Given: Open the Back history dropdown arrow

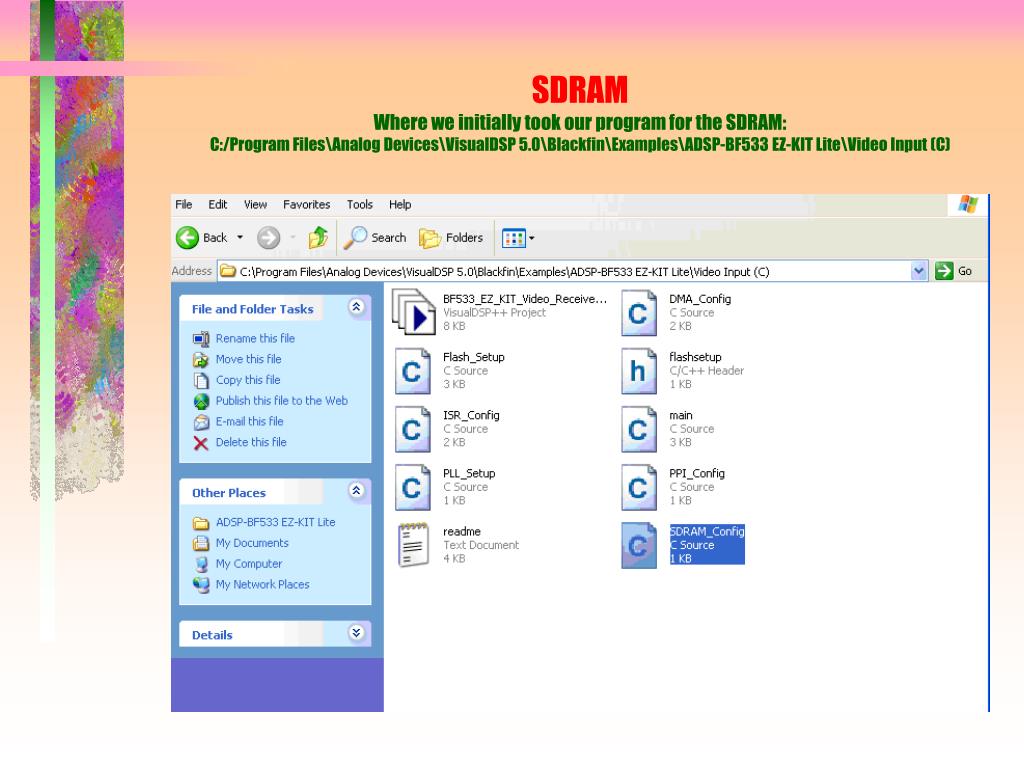Looking at the screenshot, I should pos(240,238).
